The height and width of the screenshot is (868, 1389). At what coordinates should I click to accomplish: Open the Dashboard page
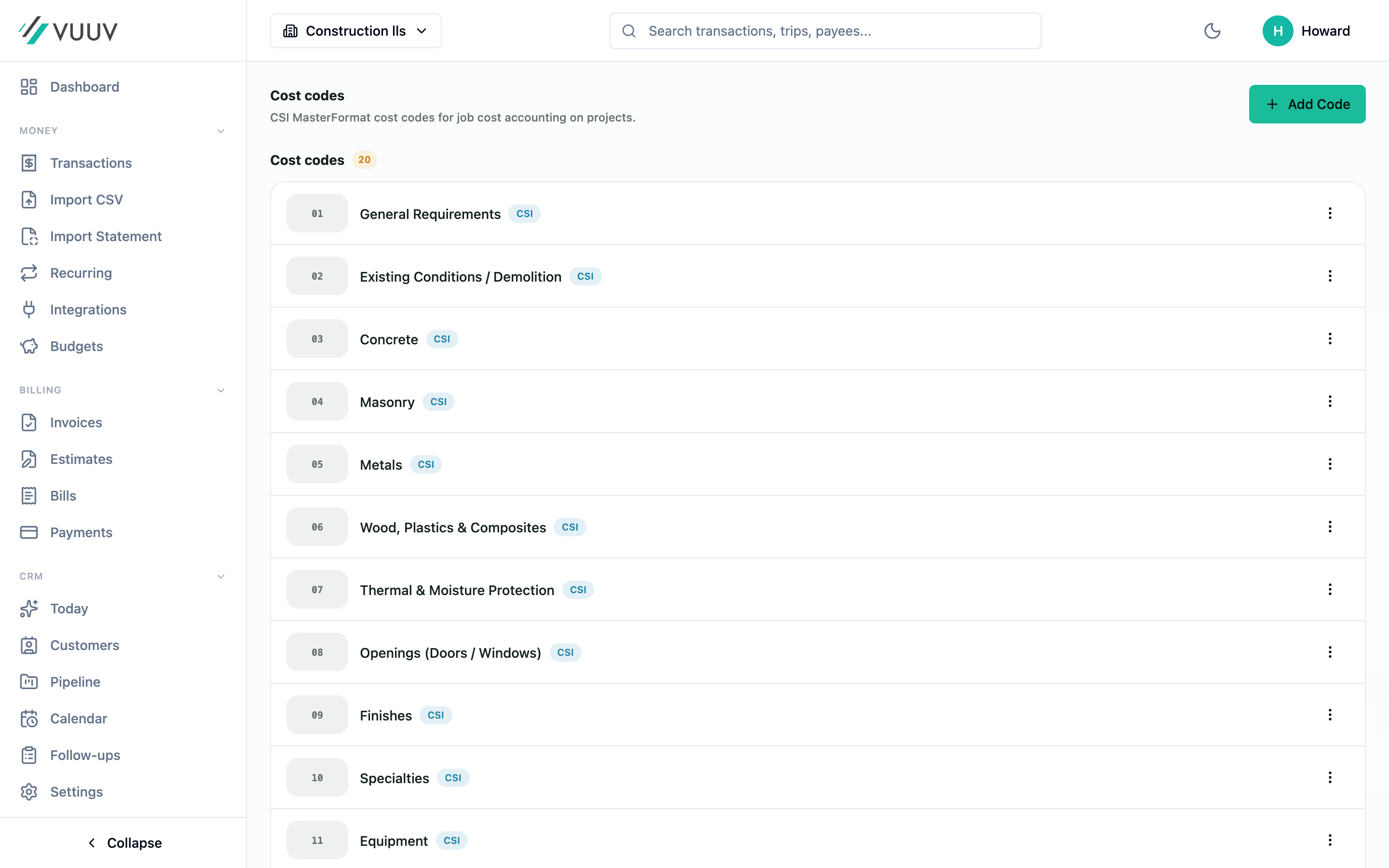[69, 87]
